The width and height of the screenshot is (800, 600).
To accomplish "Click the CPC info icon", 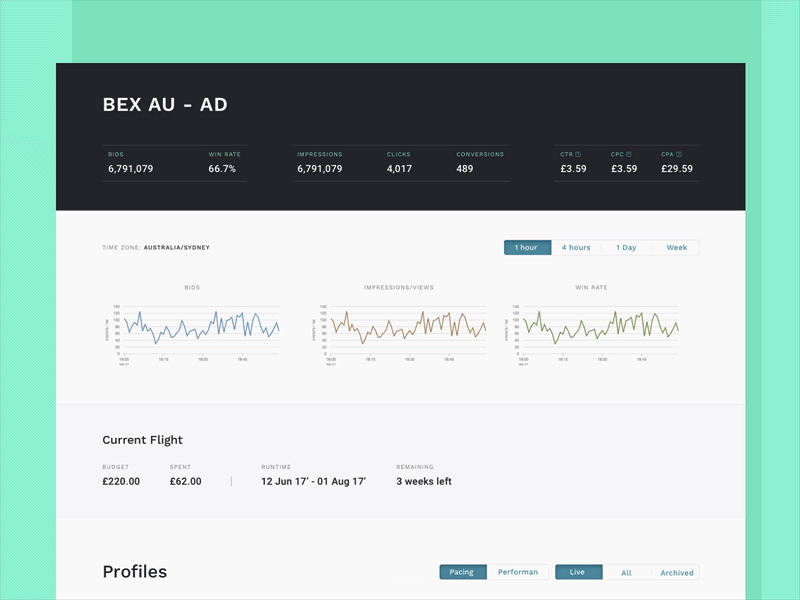I will [629, 154].
